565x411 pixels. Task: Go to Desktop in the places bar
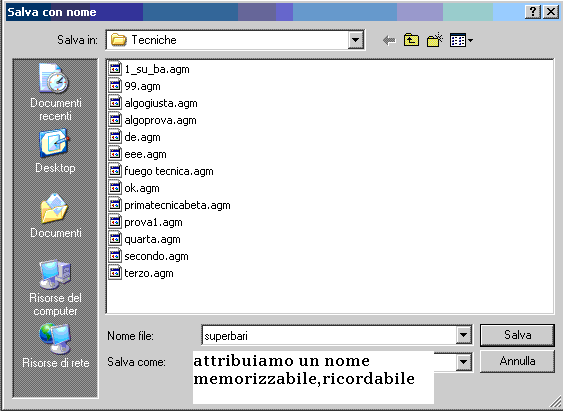pyautogui.click(x=55, y=152)
